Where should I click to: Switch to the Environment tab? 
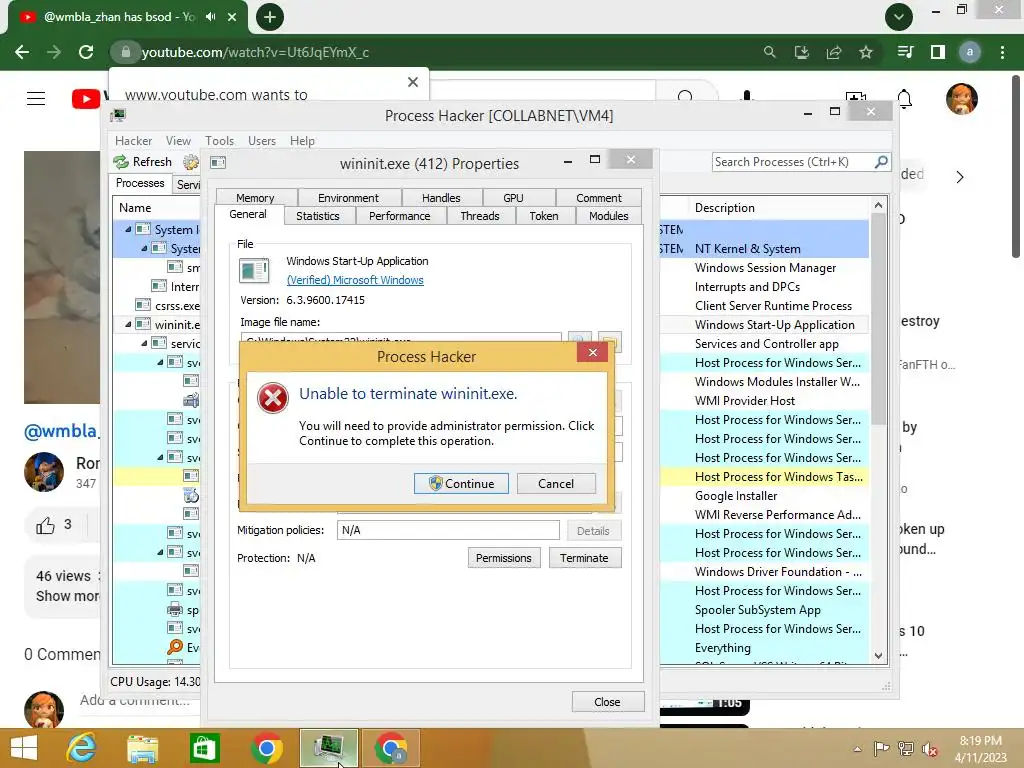348,198
